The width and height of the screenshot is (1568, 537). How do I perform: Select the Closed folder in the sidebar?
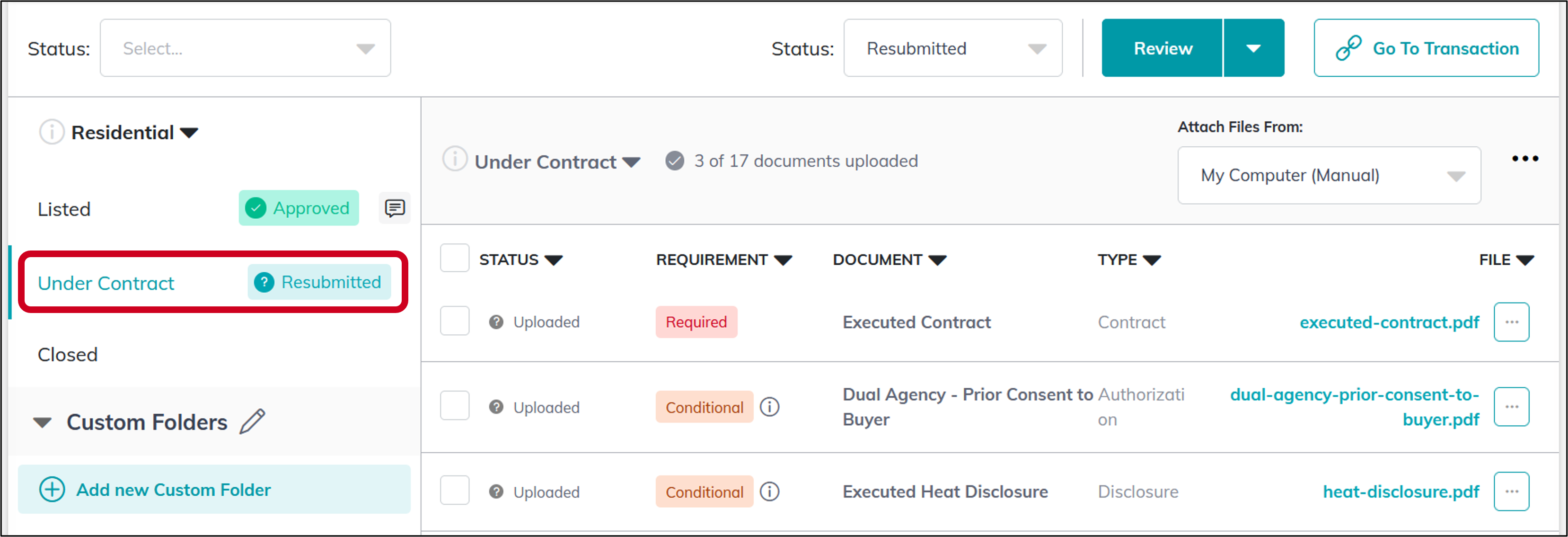pos(68,354)
